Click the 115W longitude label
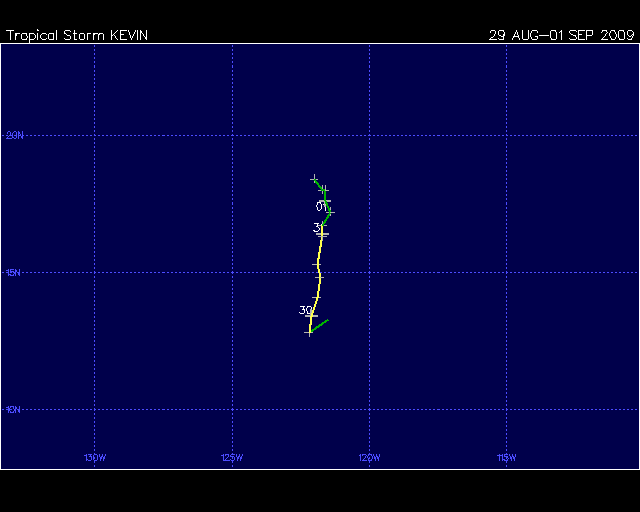This screenshot has height=512, width=640. [x=506, y=458]
